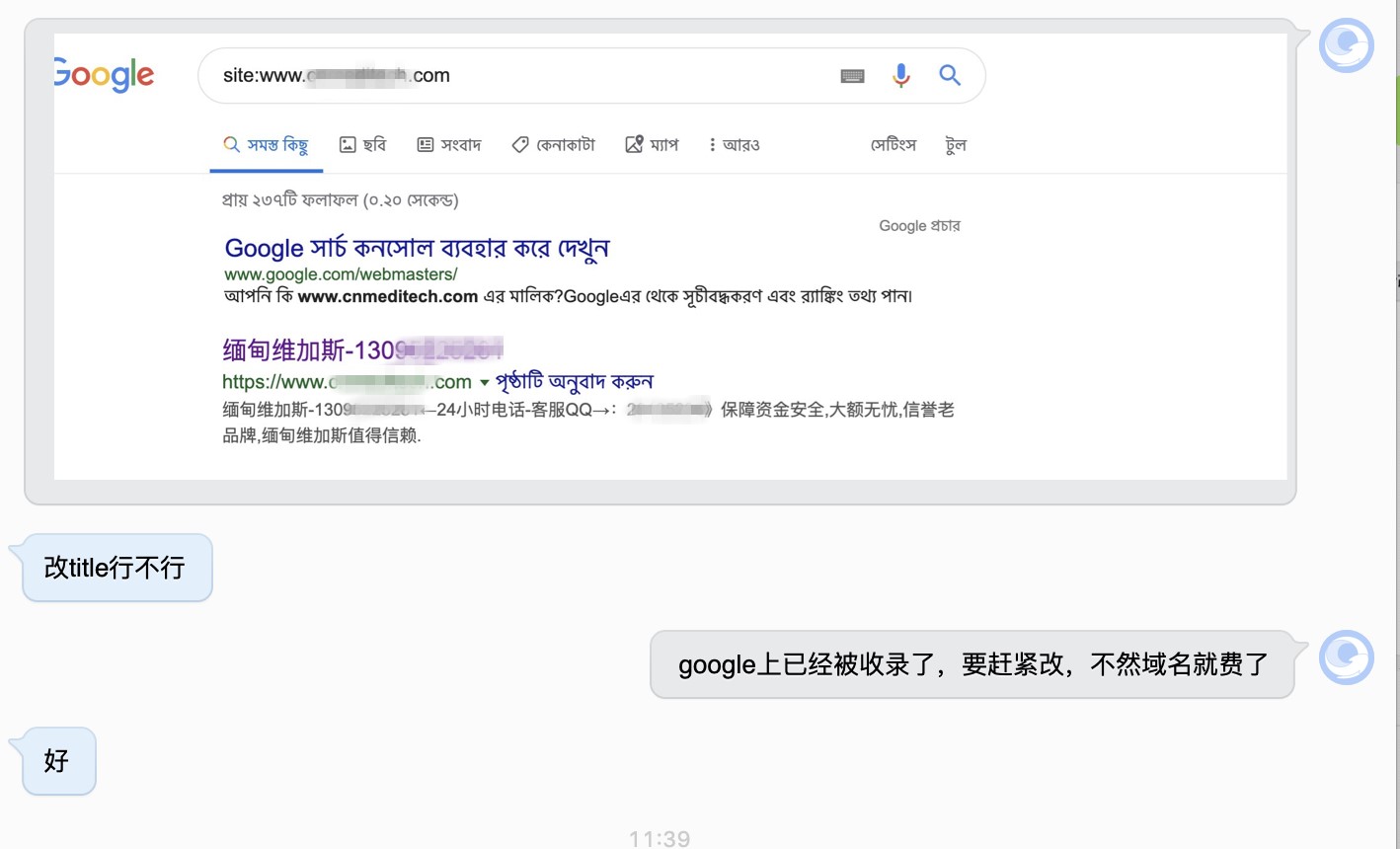Click the avatar icon beside the screenshot message
1400x849 pixels.
(x=1345, y=44)
